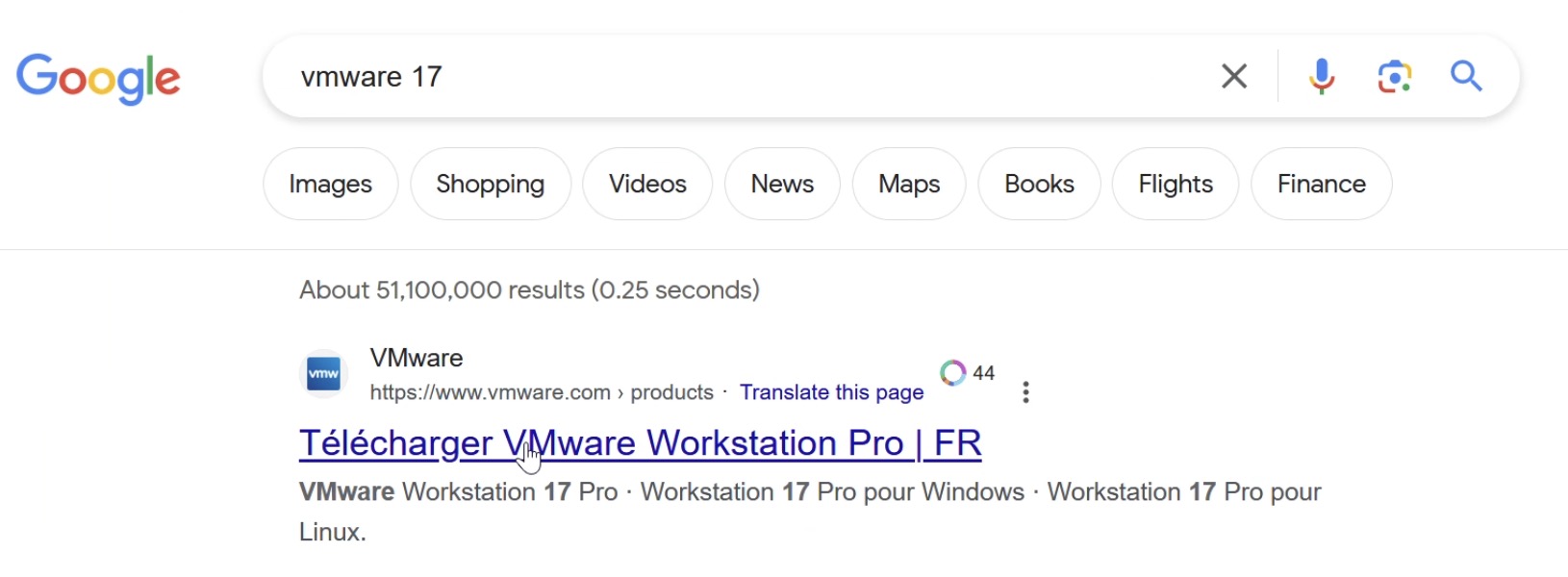Viewport: 1568px width, 577px height.
Task: Click the vmware.com products URL
Action: pyautogui.click(x=541, y=392)
